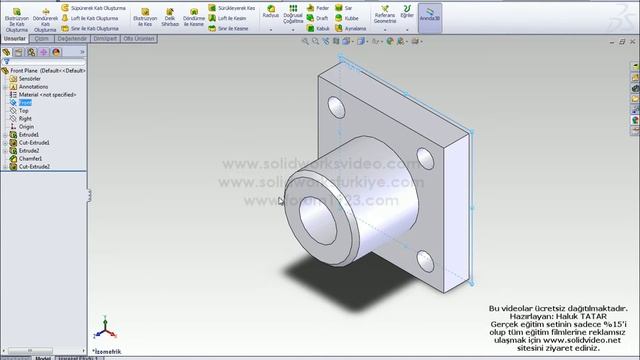Image resolution: width=640 pixels, height=360 pixels.
Task: Expand arrow under Eğriler
Action: click(407, 30)
